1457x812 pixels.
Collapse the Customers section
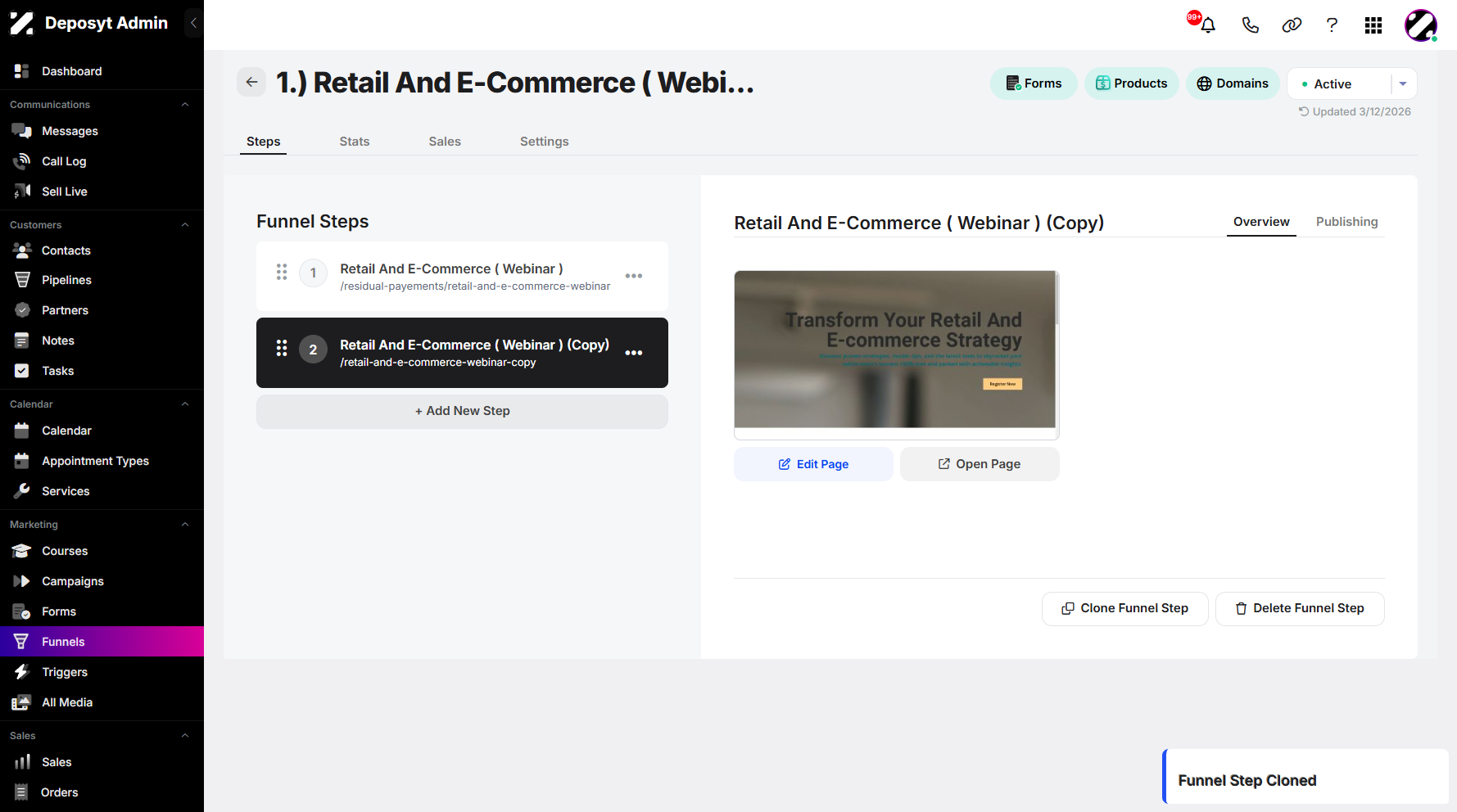[x=185, y=225]
